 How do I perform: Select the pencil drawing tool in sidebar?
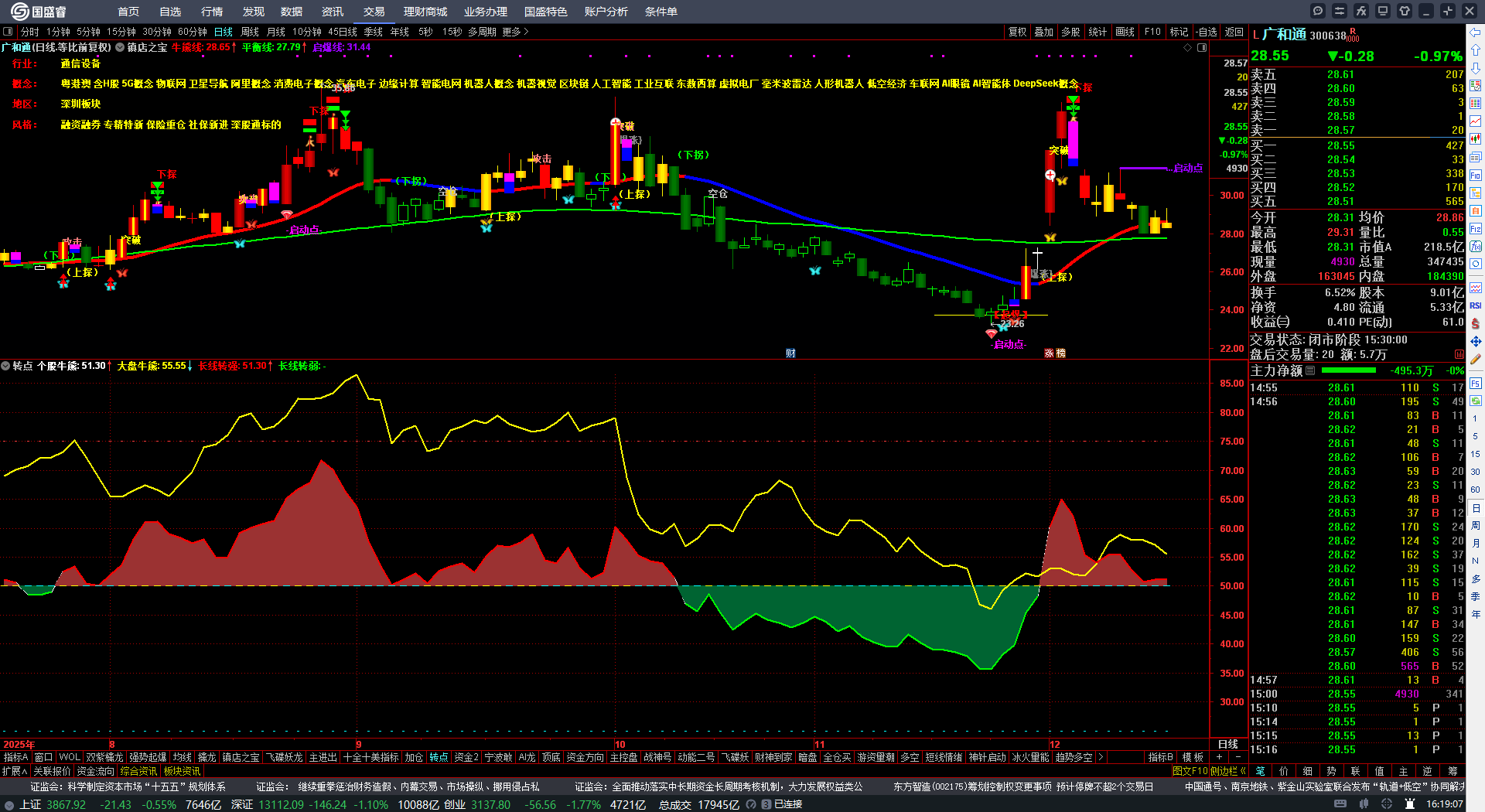click(x=1476, y=359)
